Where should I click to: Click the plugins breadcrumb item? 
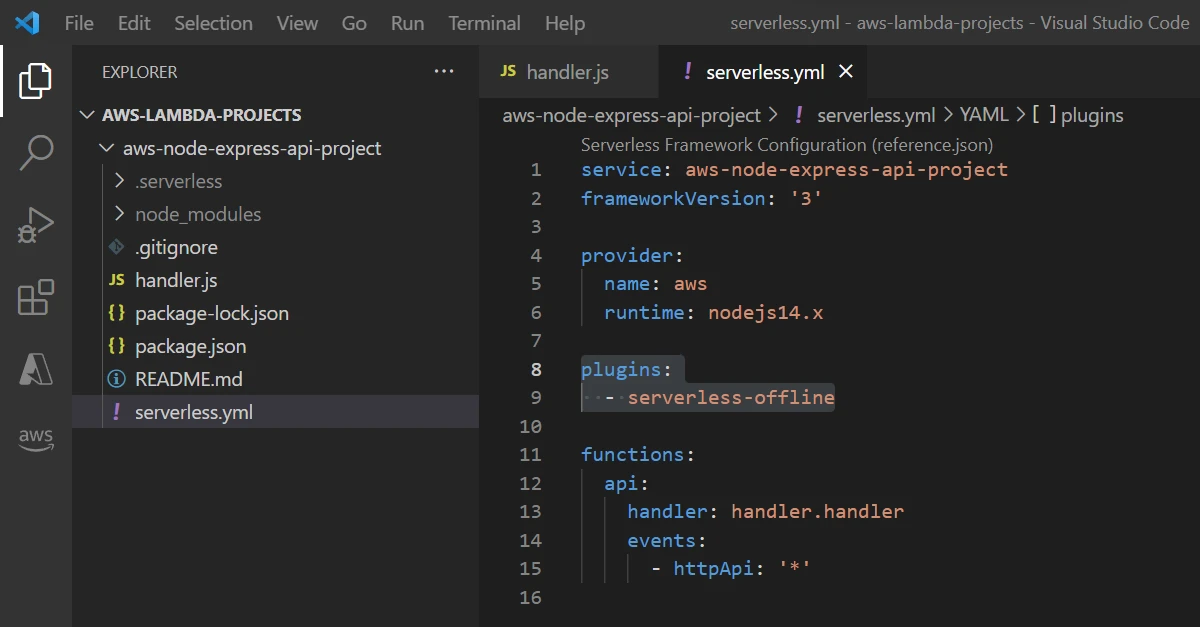1091,116
